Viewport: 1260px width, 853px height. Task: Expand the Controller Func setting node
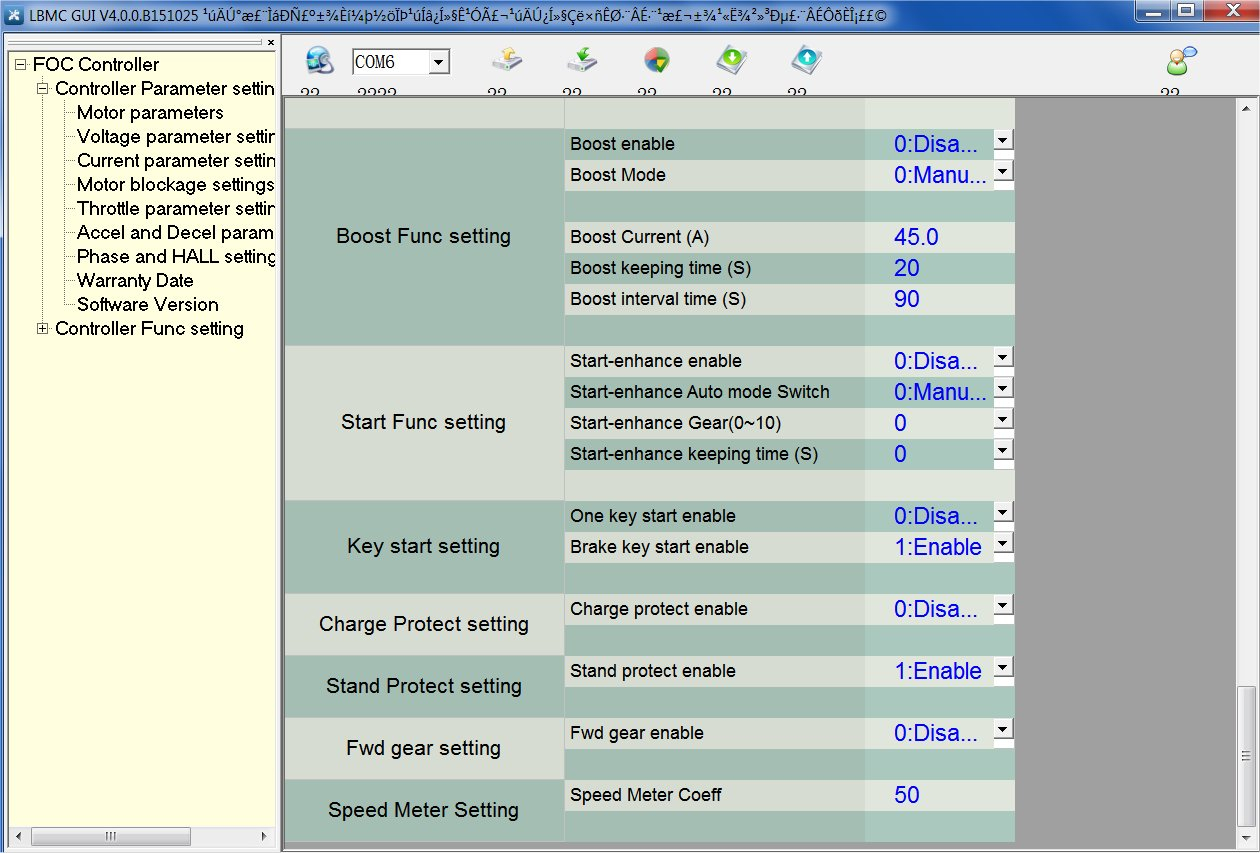tap(43, 329)
